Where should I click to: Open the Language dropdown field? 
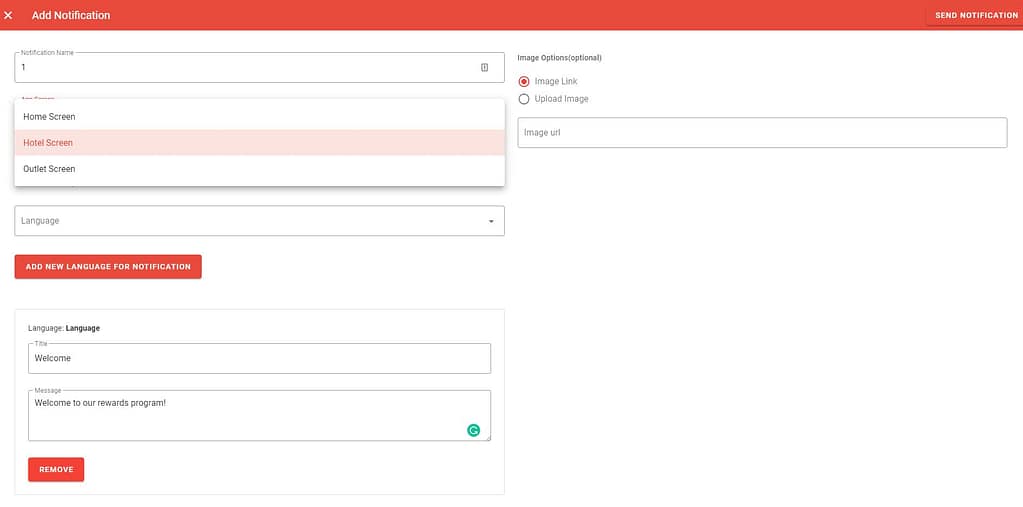tap(250, 221)
